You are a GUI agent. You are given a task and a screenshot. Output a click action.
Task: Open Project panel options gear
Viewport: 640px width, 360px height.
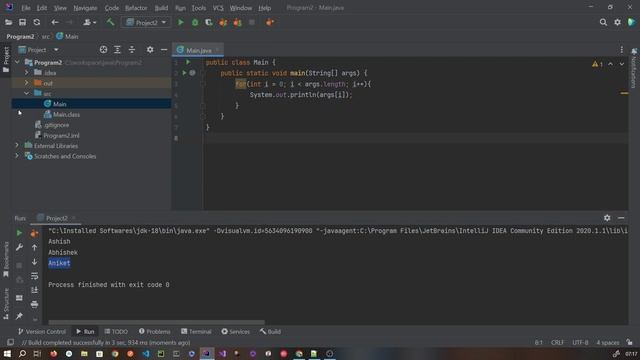point(150,49)
